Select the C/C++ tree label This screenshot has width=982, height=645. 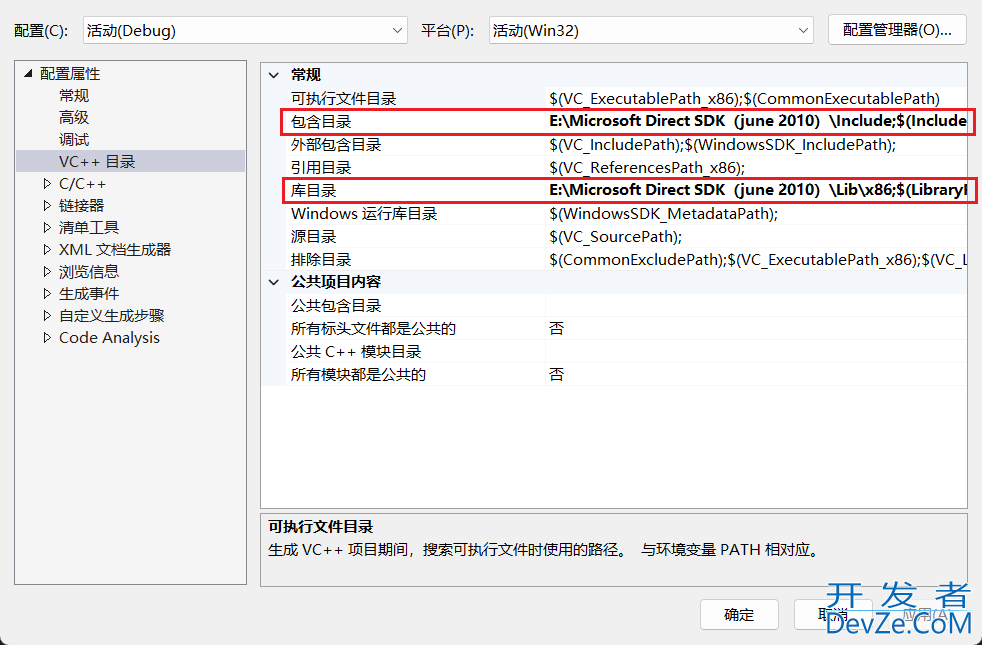coord(83,184)
